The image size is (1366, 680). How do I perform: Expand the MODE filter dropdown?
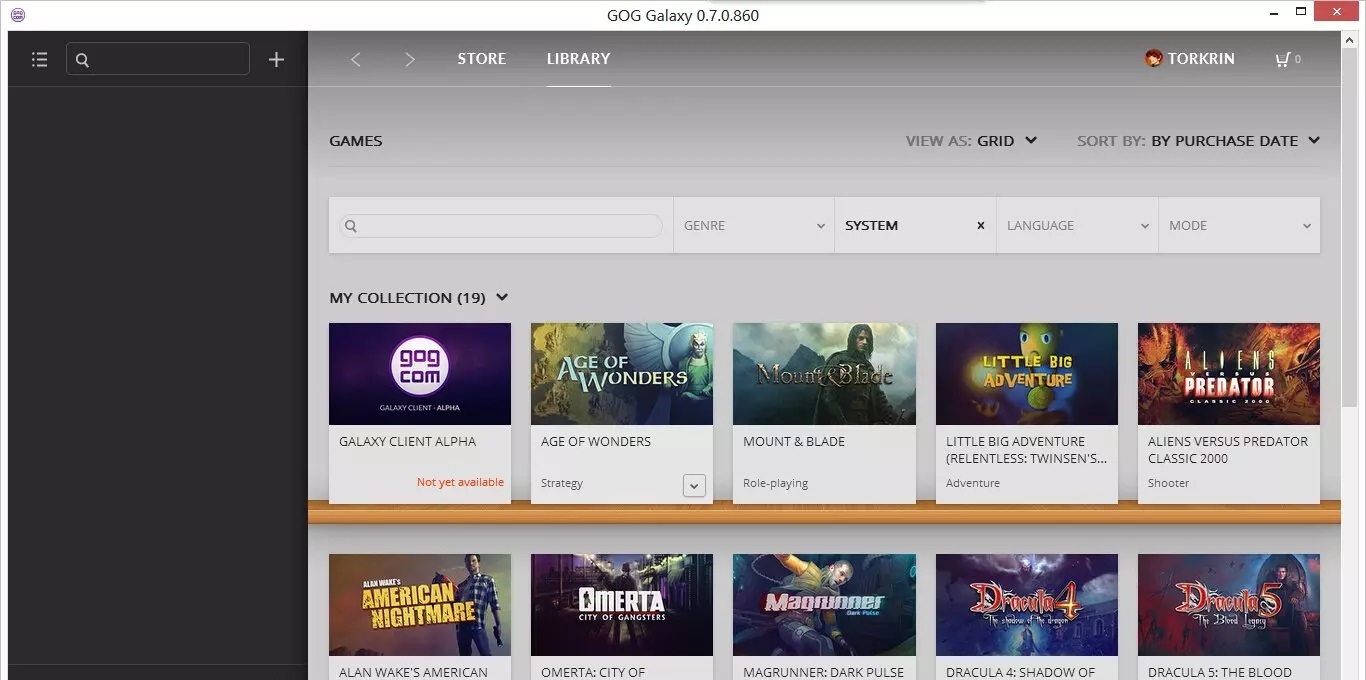click(x=1239, y=225)
